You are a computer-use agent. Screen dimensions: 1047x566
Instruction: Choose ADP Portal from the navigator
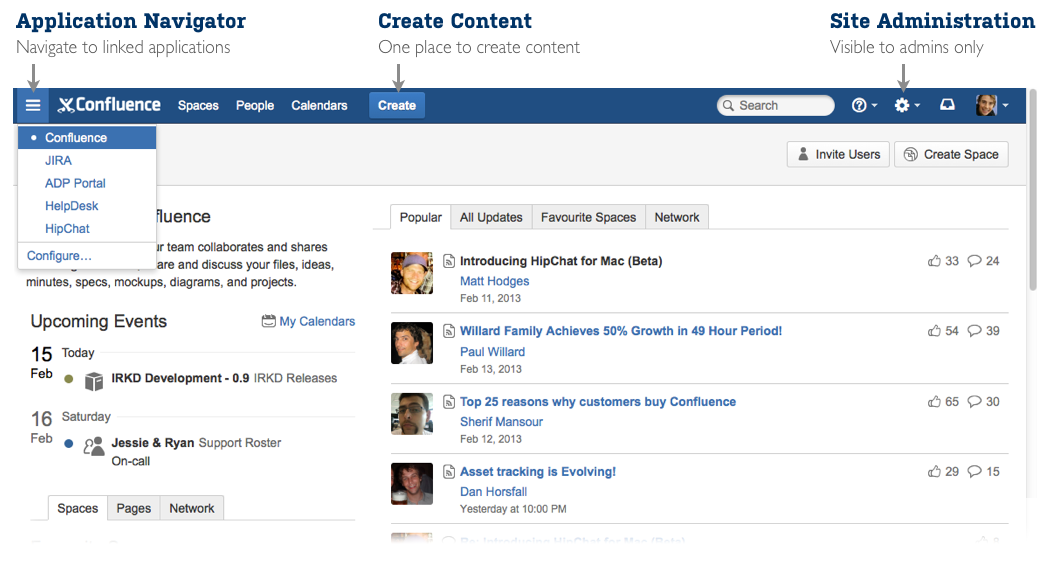coord(75,183)
